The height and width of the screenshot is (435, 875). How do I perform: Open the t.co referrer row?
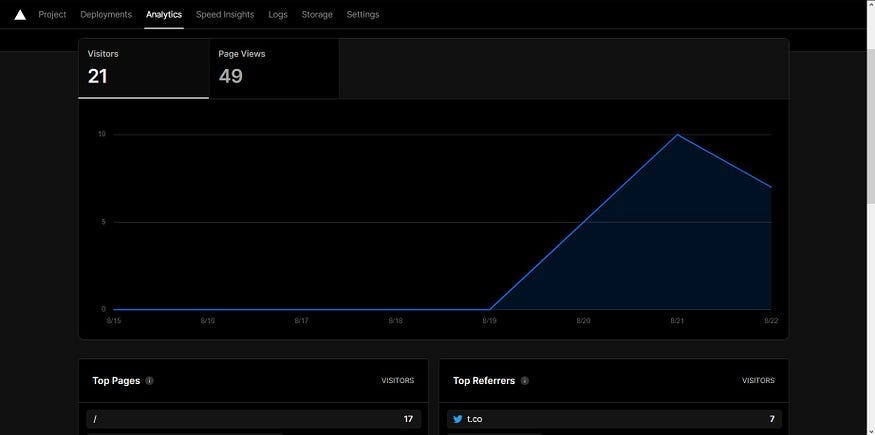point(614,419)
